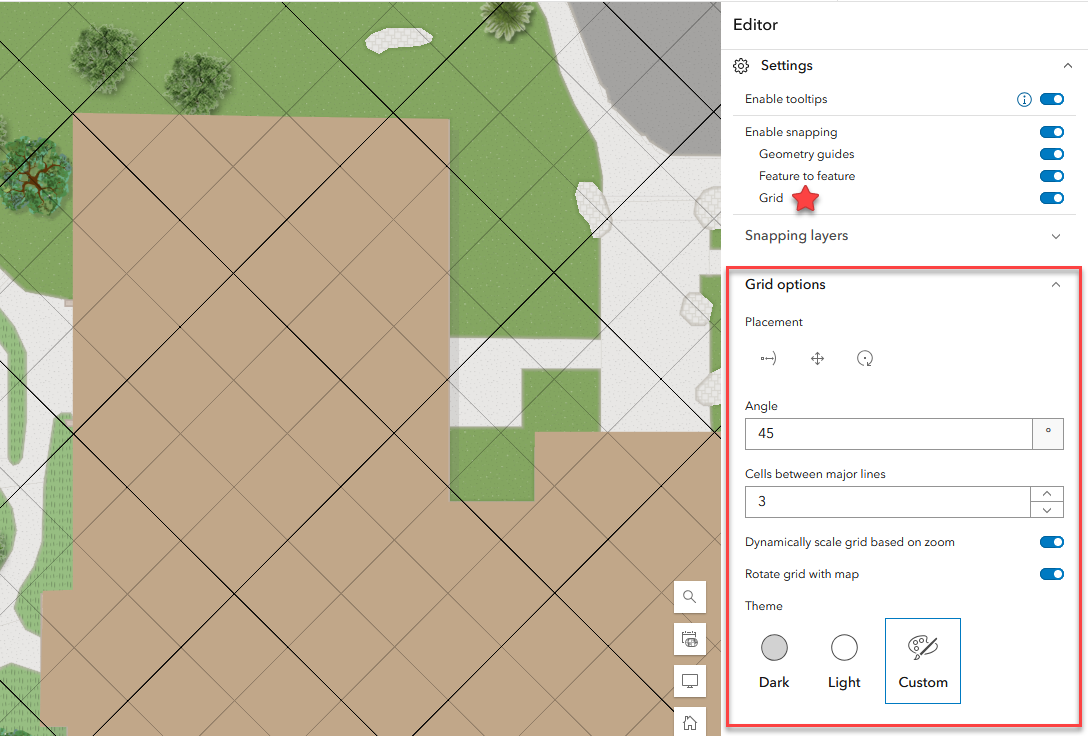The image size is (1088, 736).
Task: Turn off Grid snapping toggle
Action: coord(1052,198)
